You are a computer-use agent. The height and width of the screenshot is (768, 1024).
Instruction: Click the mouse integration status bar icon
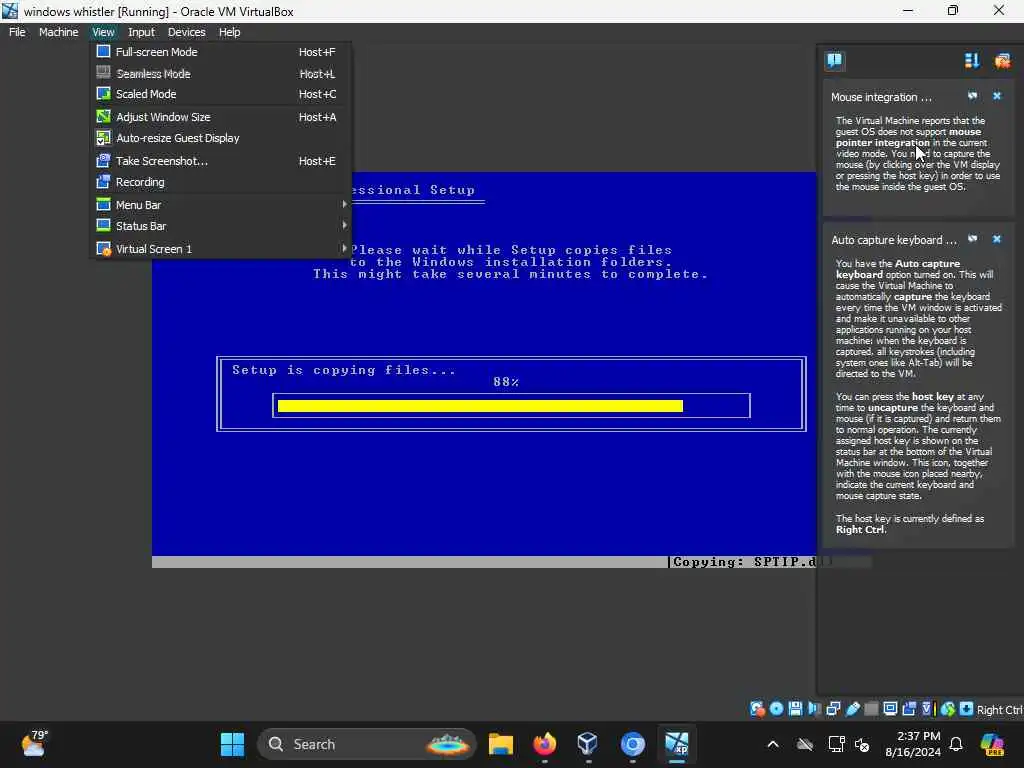[948, 709]
